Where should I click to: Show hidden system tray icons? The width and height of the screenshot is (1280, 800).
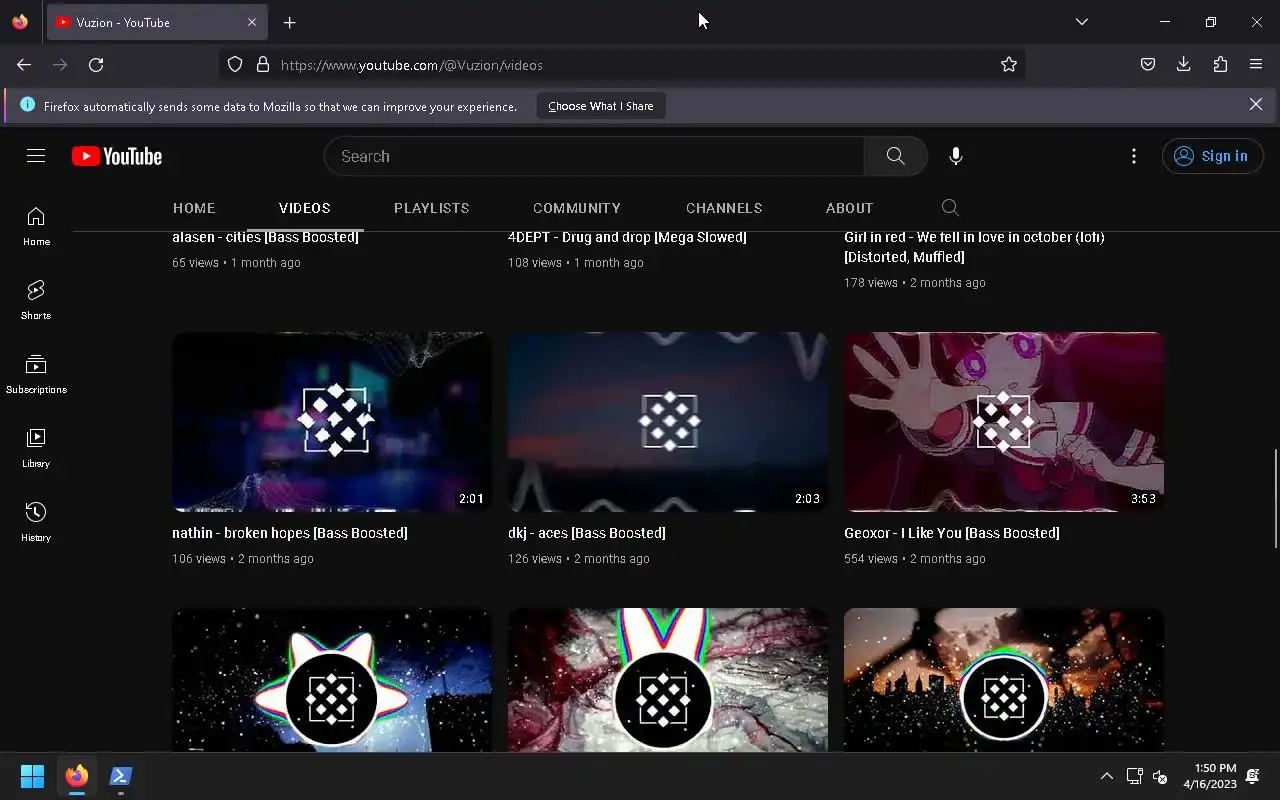(1107, 776)
